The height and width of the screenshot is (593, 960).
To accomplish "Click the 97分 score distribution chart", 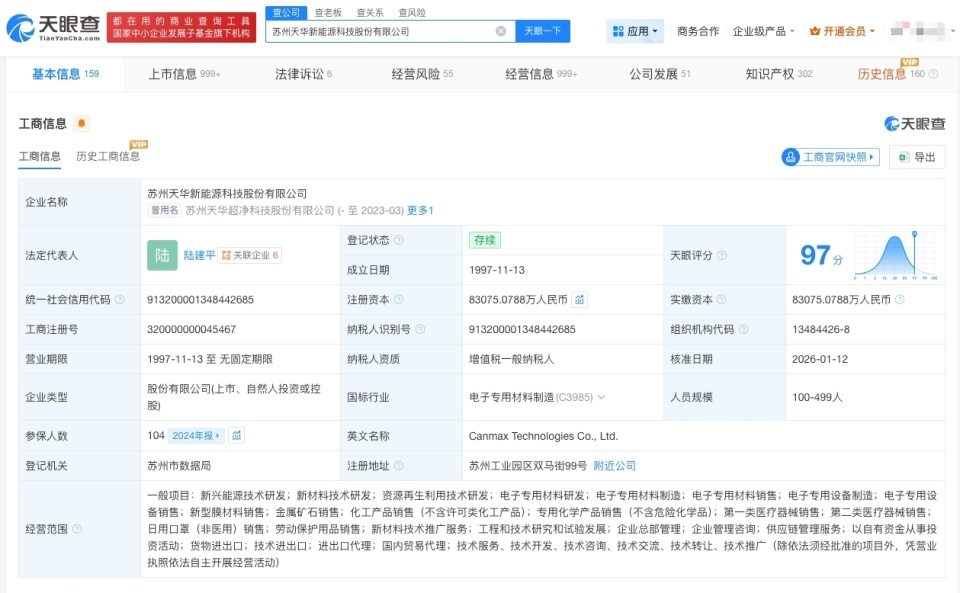I will [x=894, y=255].
